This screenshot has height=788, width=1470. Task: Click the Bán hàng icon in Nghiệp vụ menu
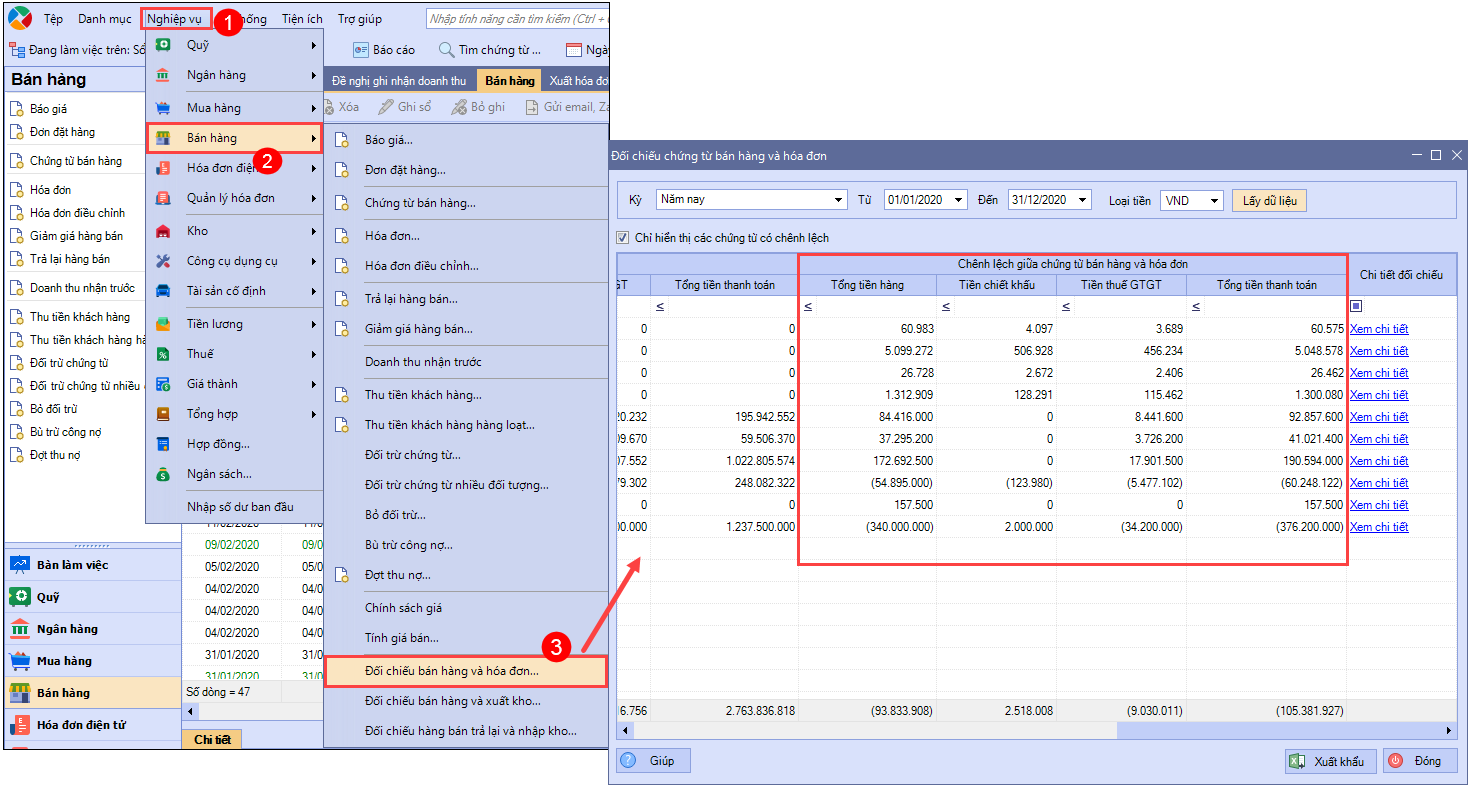coord(164,138)
